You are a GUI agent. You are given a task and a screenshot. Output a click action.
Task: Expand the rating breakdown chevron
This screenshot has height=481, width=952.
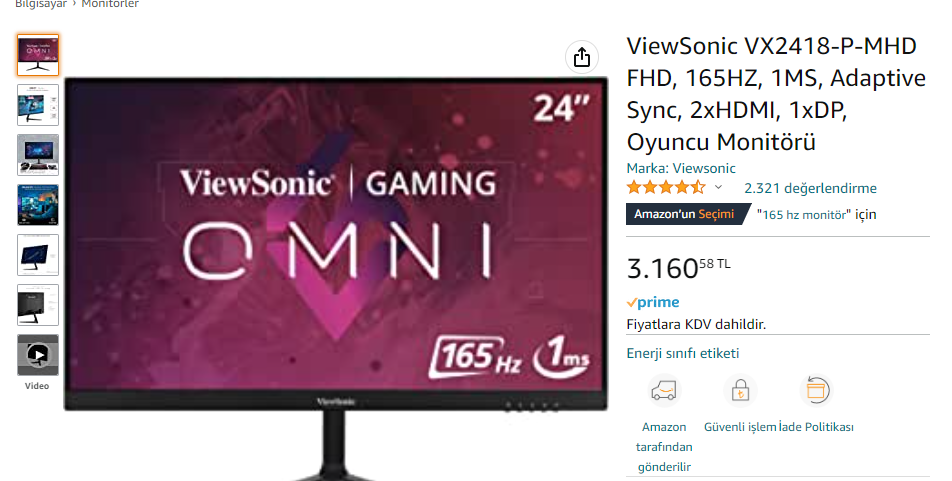(x=718, y=188)
